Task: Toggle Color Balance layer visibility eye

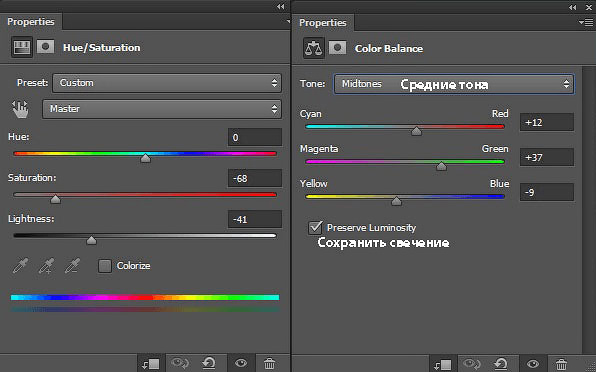Action: click(x=533, y=365)
